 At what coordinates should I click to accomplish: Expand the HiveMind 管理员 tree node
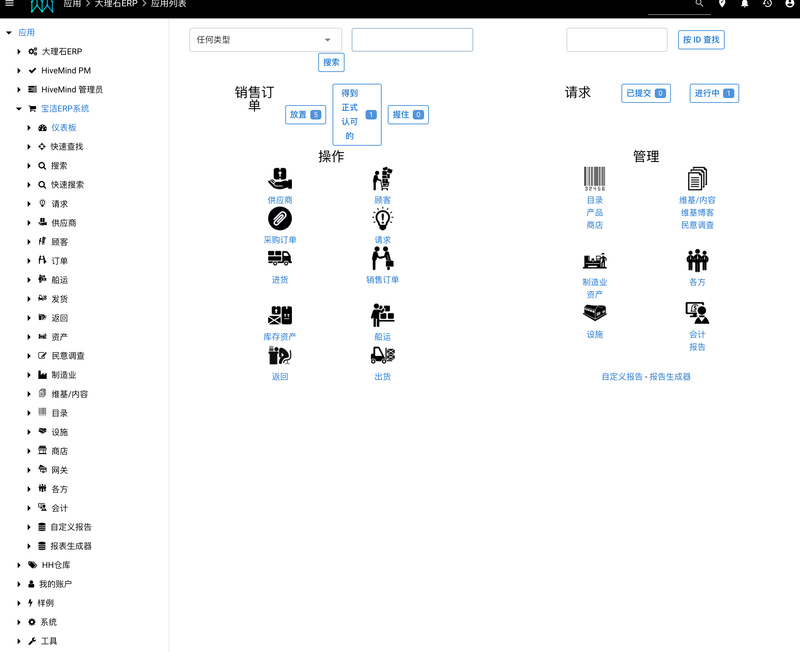pyautogui.click(x=19, y=89)
